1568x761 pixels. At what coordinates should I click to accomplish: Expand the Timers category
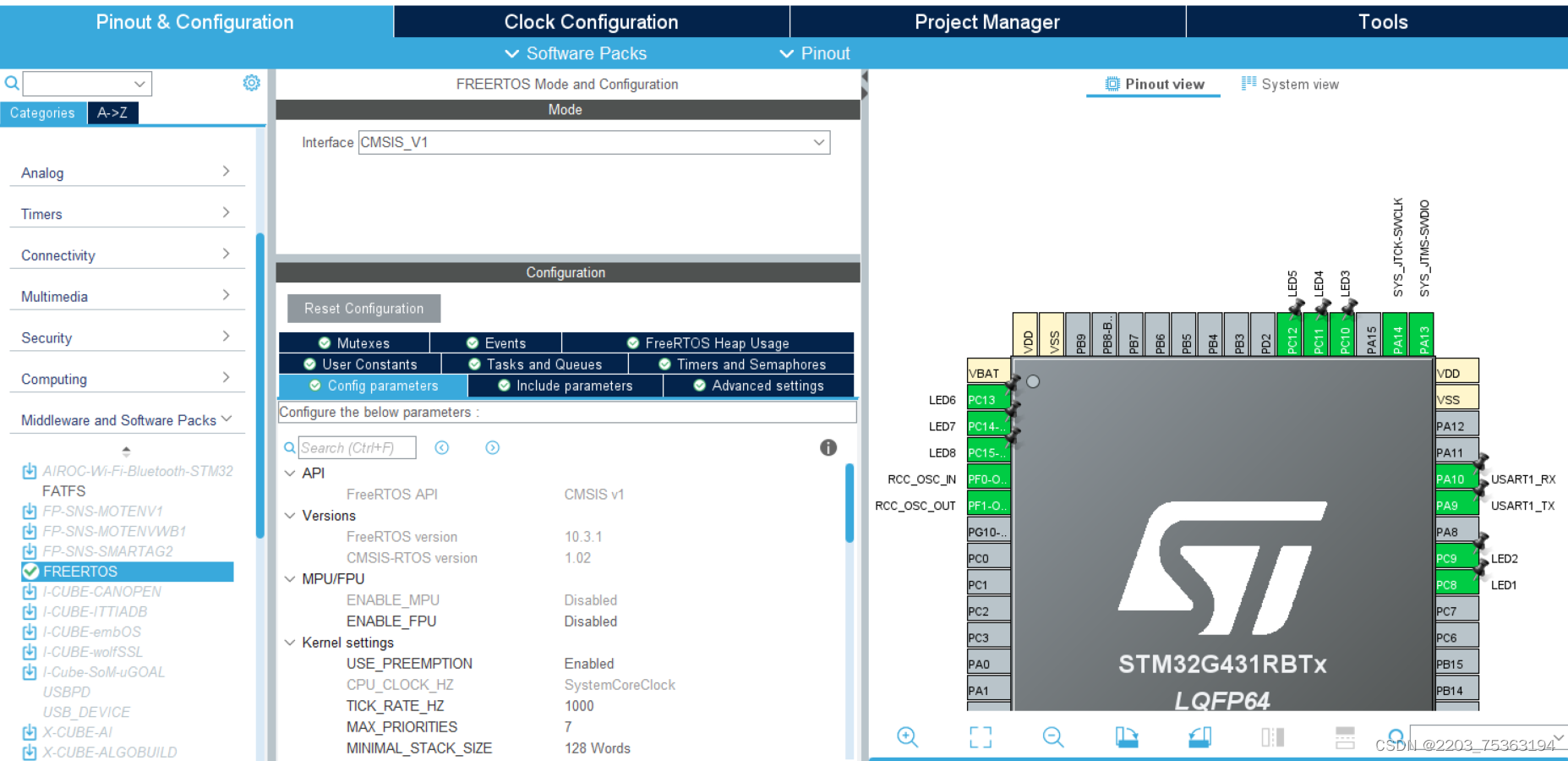click(x=127, y=214)
